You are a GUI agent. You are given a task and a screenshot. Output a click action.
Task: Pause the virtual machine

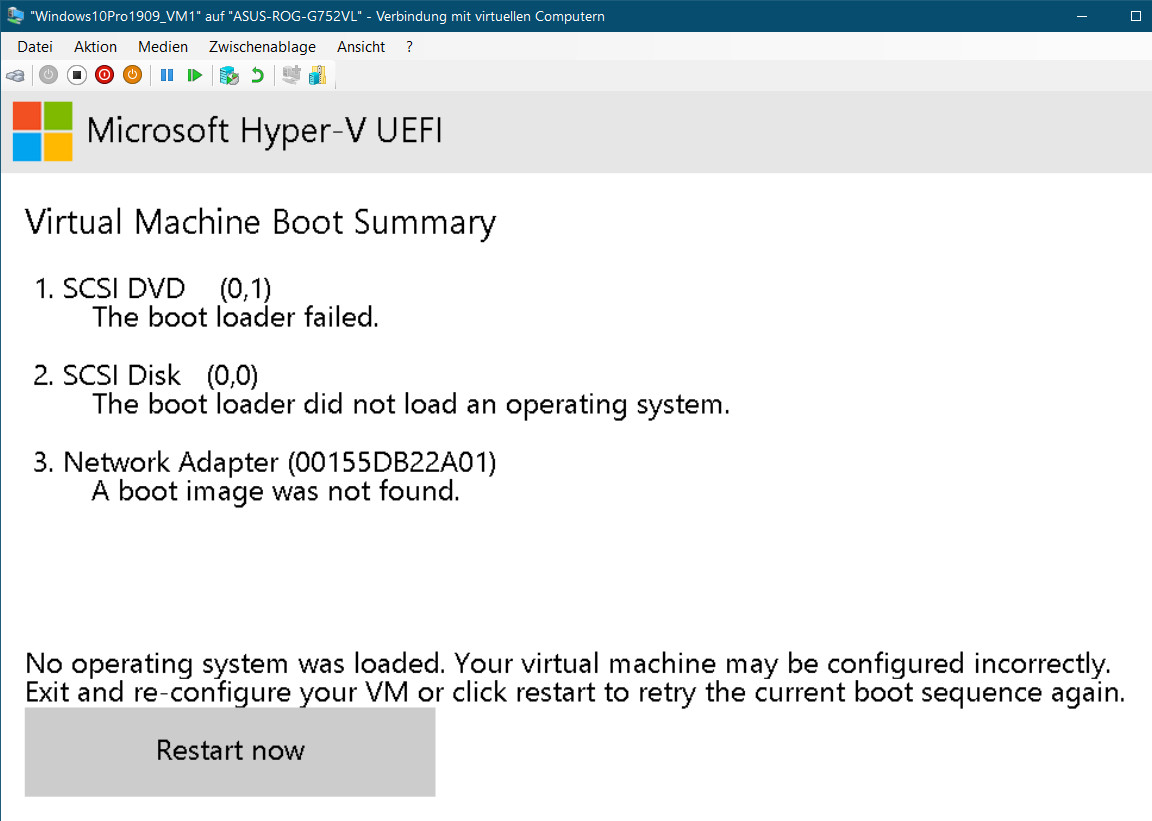(167, 75)
